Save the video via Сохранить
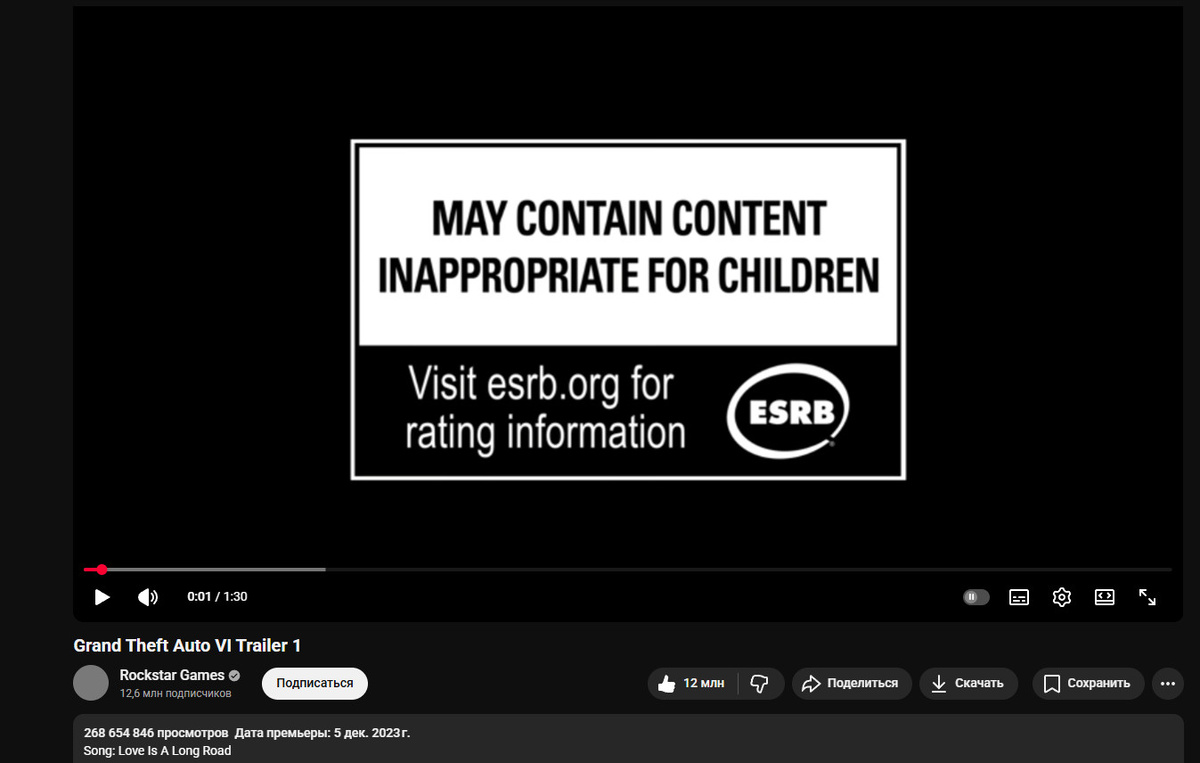The height and width of the screenshot is (763, 1200). coord(1088,683)
